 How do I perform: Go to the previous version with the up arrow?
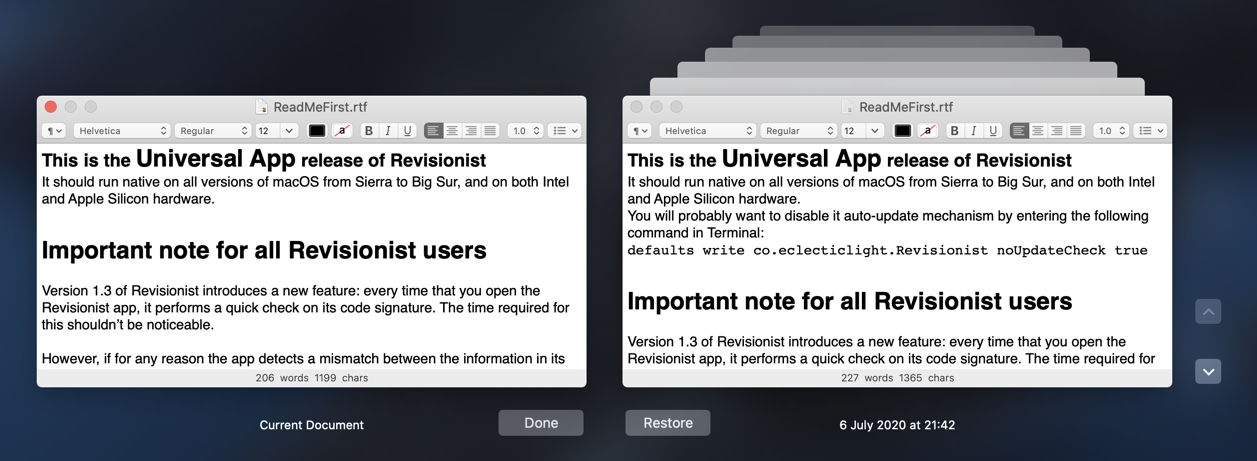1208,312
